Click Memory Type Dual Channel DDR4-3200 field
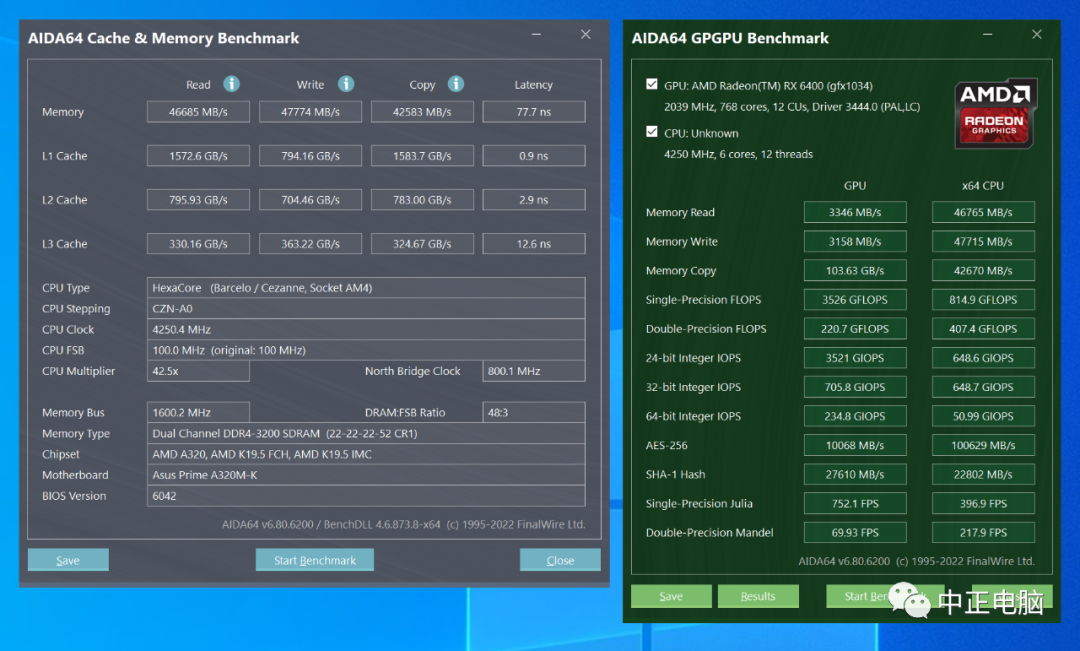Screen dimensions: 1080x651 [x=366, y=433]
